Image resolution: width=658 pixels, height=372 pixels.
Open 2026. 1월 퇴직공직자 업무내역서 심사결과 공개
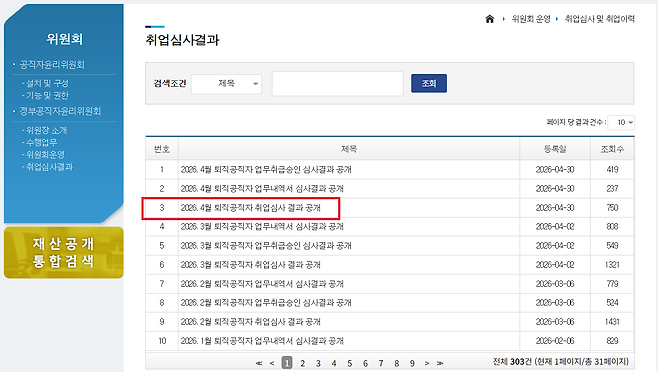(x=262, y=341)
